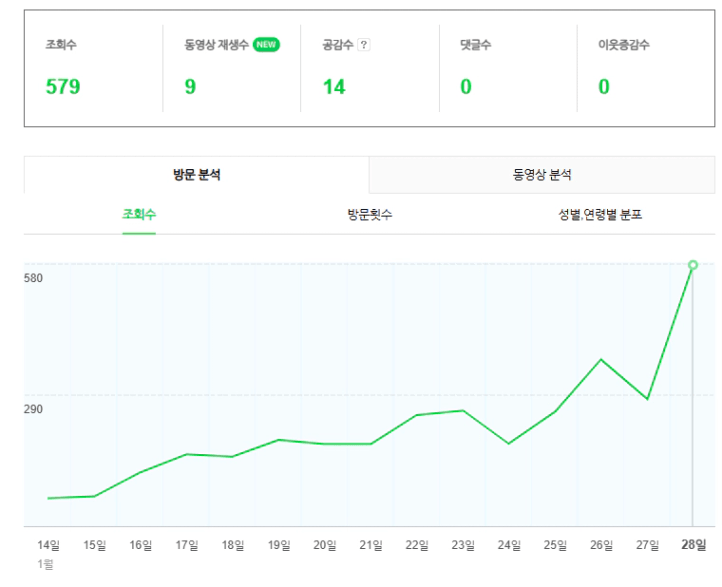Click the highlighted 28일 chart data point

point(692,265)
